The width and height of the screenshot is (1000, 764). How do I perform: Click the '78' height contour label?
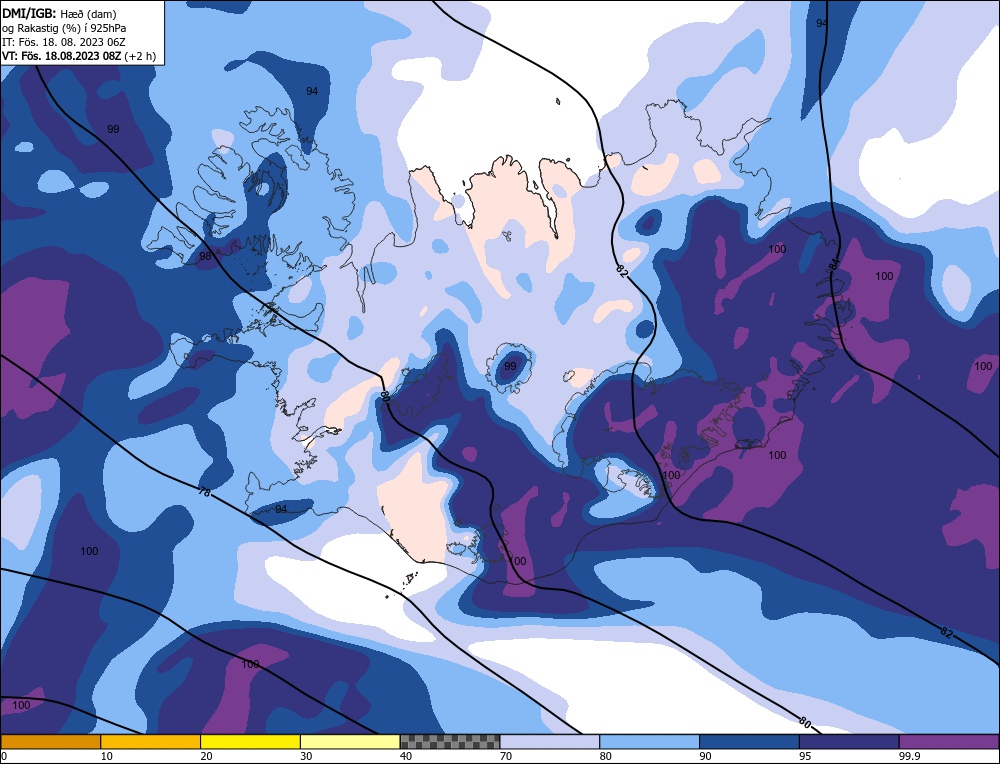(204, 492)
